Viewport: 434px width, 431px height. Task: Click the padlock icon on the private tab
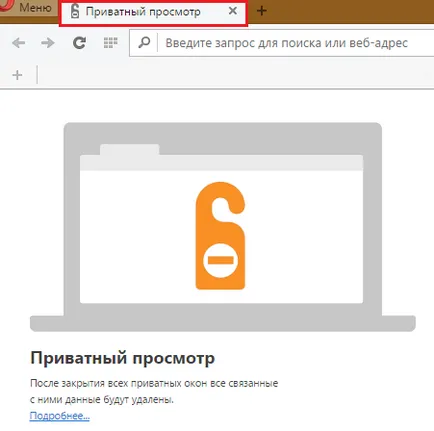tap(75, 12)
